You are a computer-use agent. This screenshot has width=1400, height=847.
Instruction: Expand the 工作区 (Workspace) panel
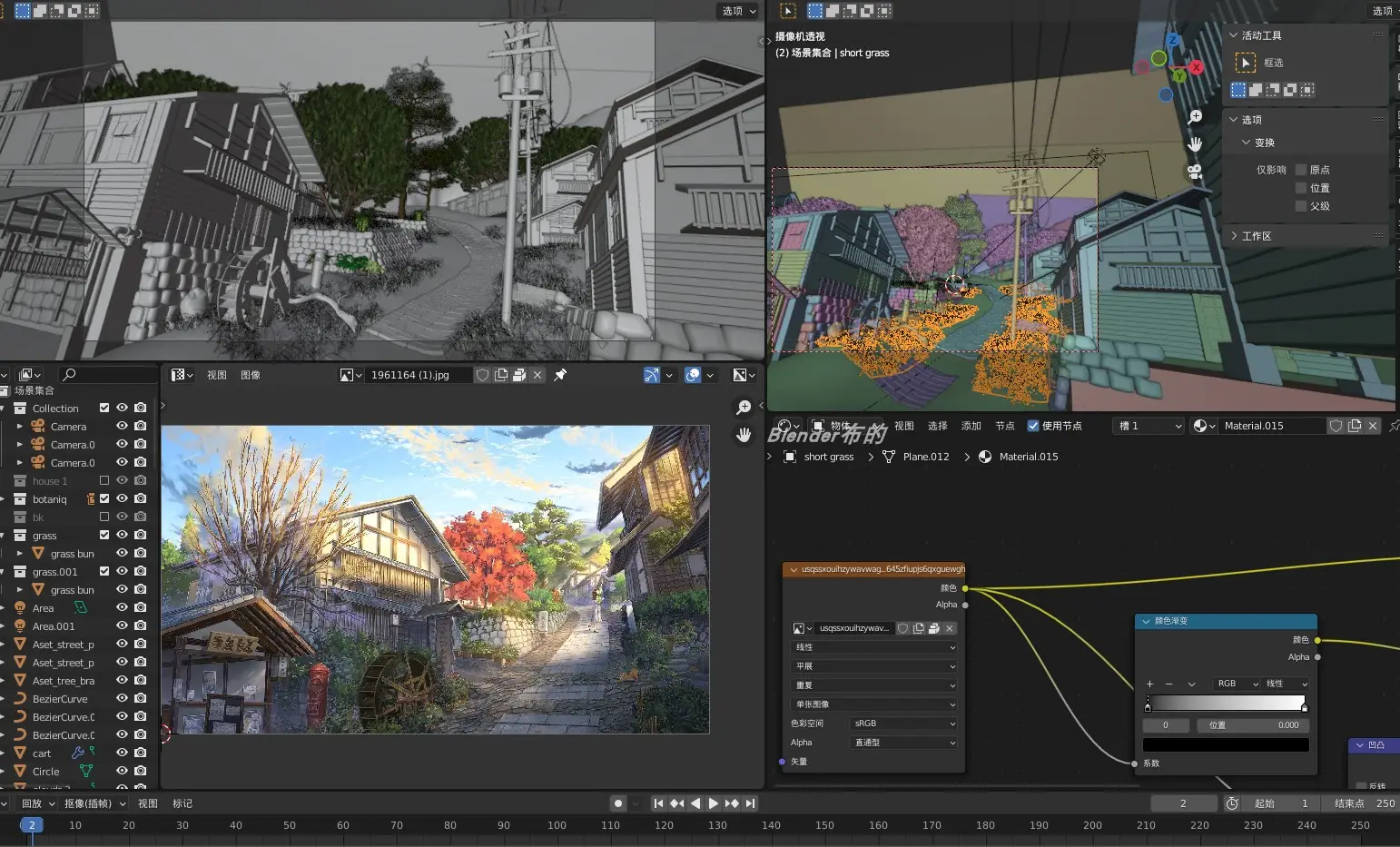[x=1234, y=236]
